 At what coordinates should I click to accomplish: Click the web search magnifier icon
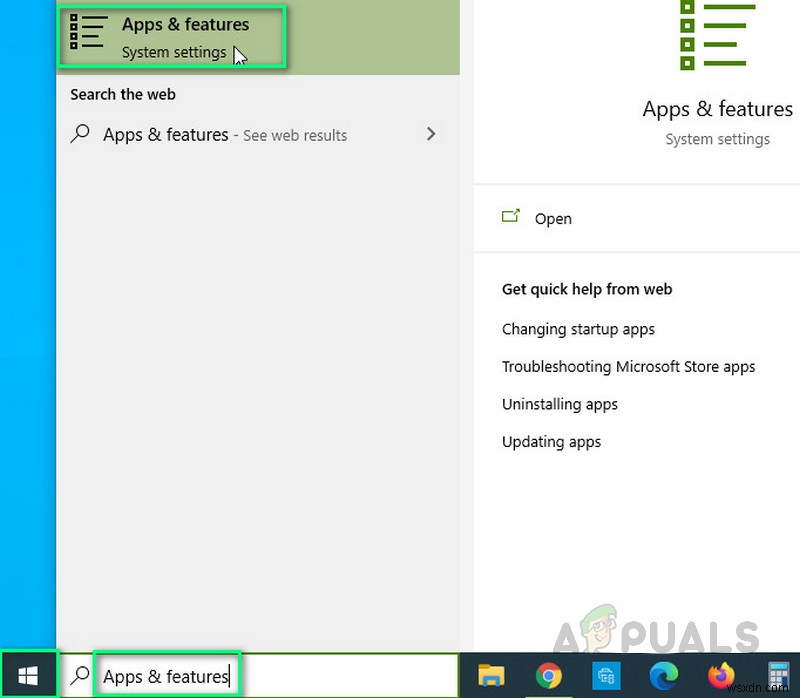tap(80, 134)
